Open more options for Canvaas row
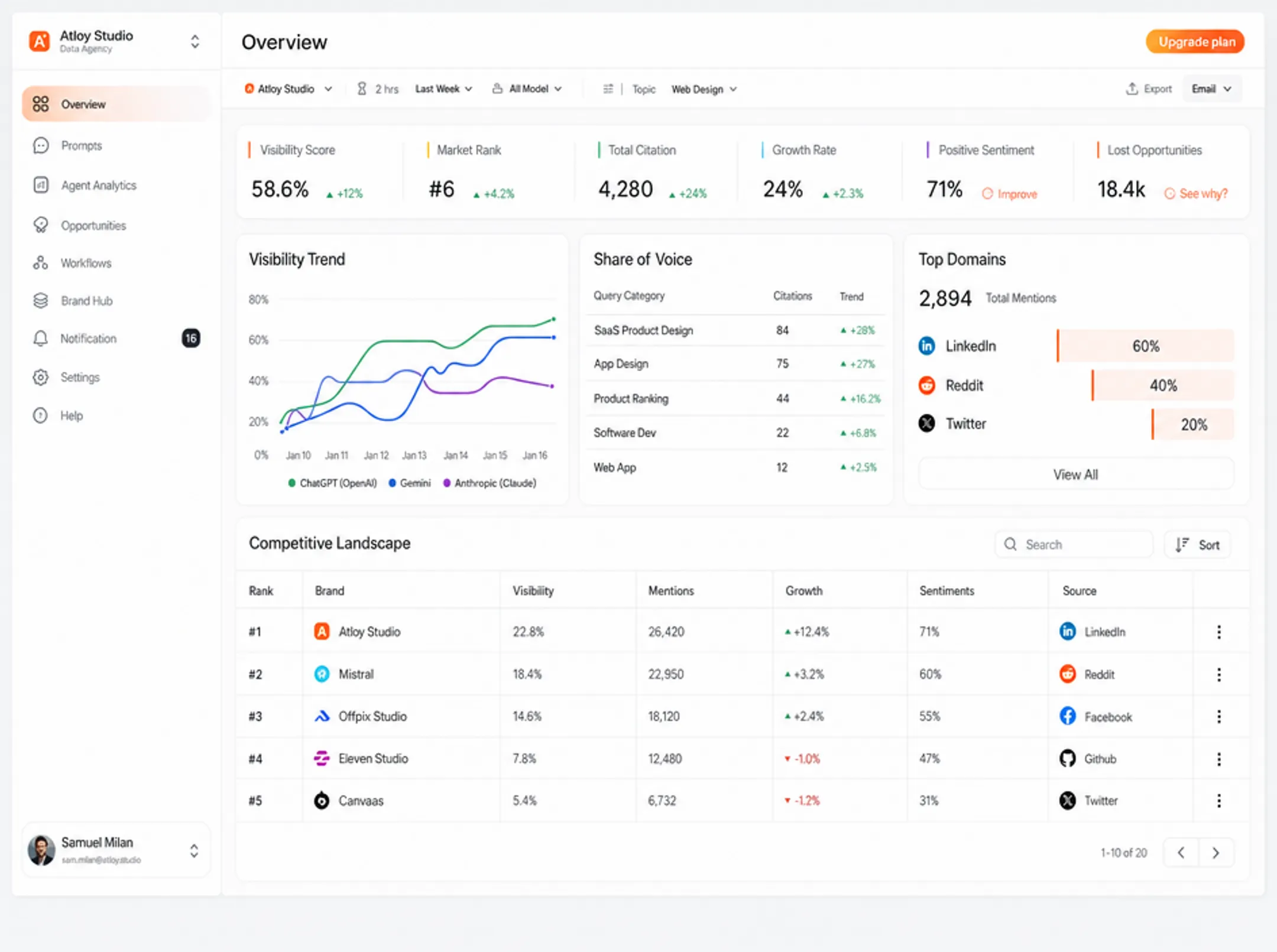 1219,801
